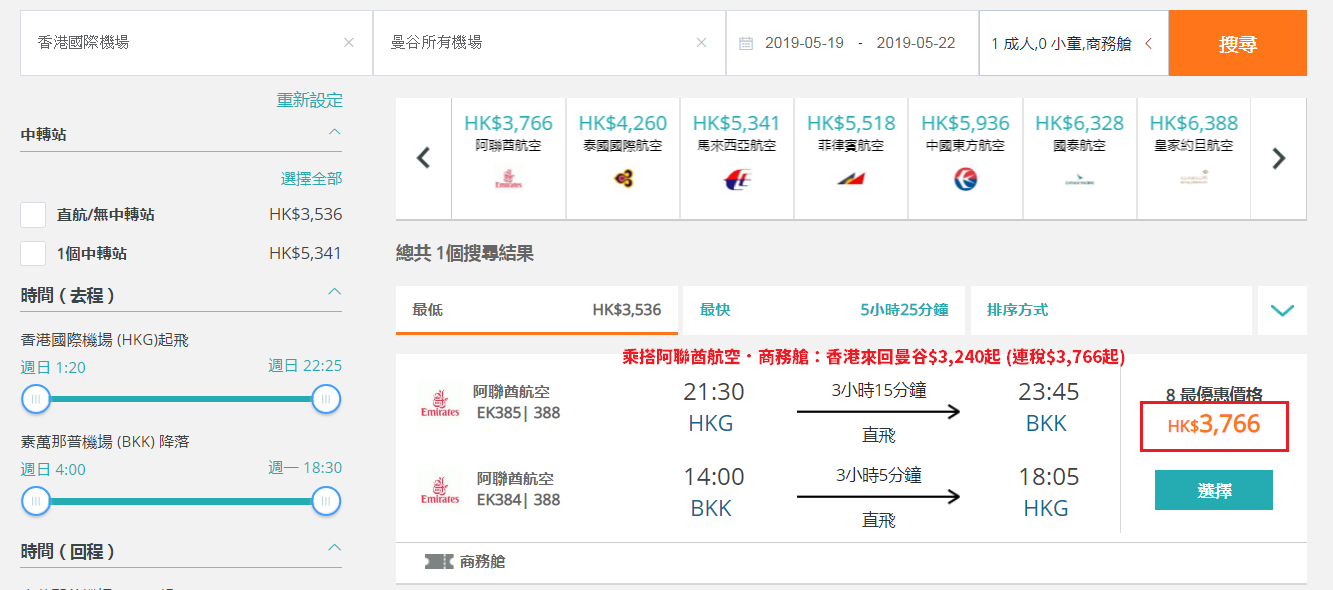Click Emirates logo on EK385 flight row
Image resolution: width=1333 pixels, height=590 pixels.
(440, 401)
